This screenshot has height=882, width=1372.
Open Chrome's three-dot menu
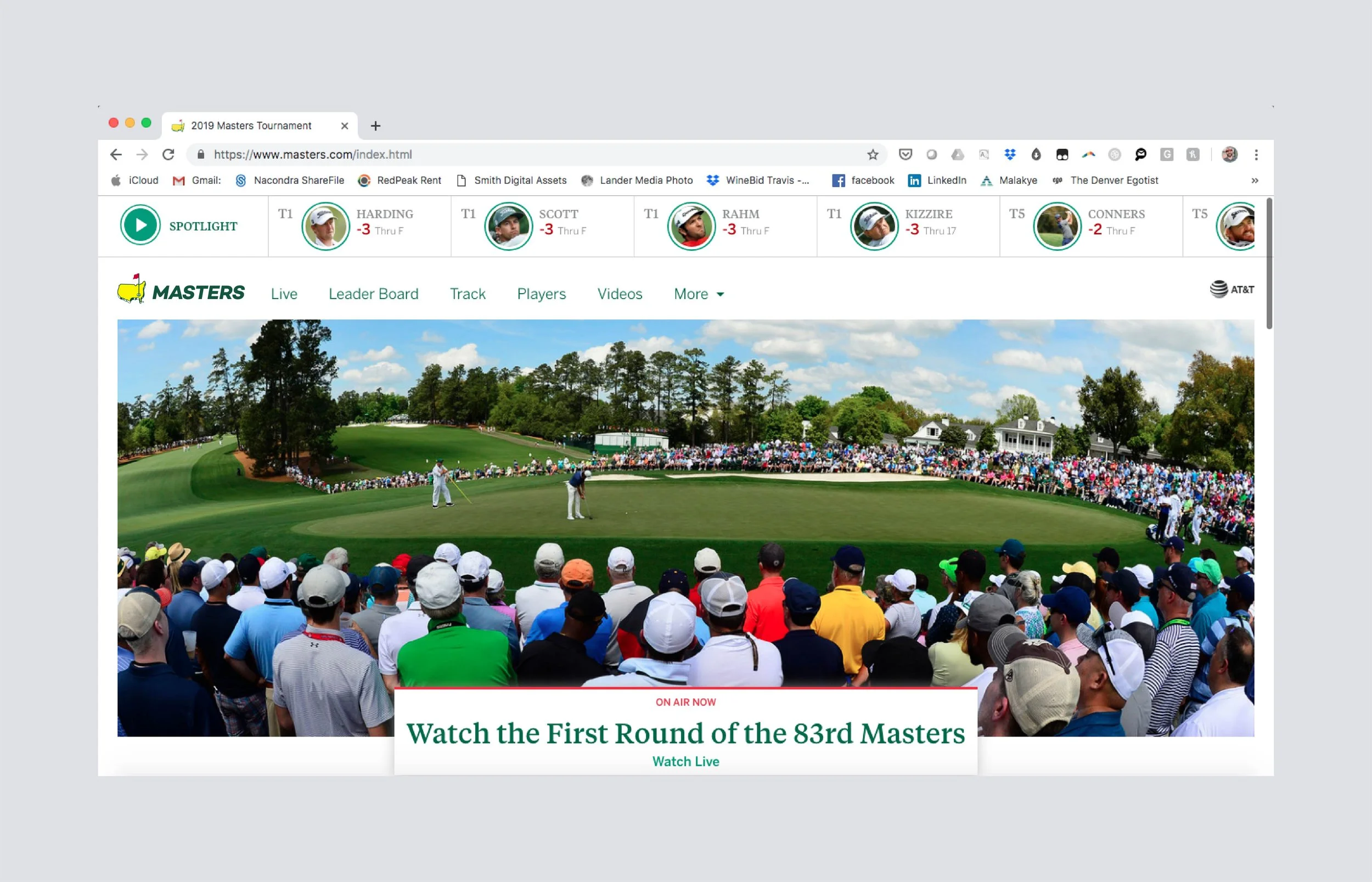click(1256, 155)
